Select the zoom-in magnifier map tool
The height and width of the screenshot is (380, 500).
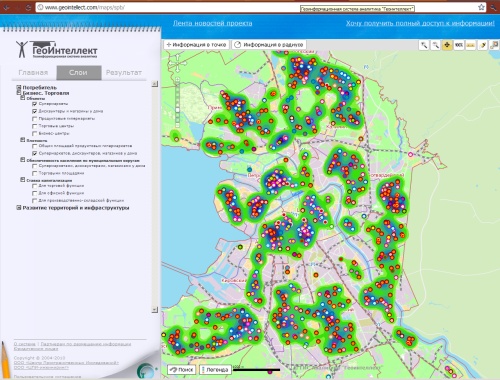[x=424, y=45]
